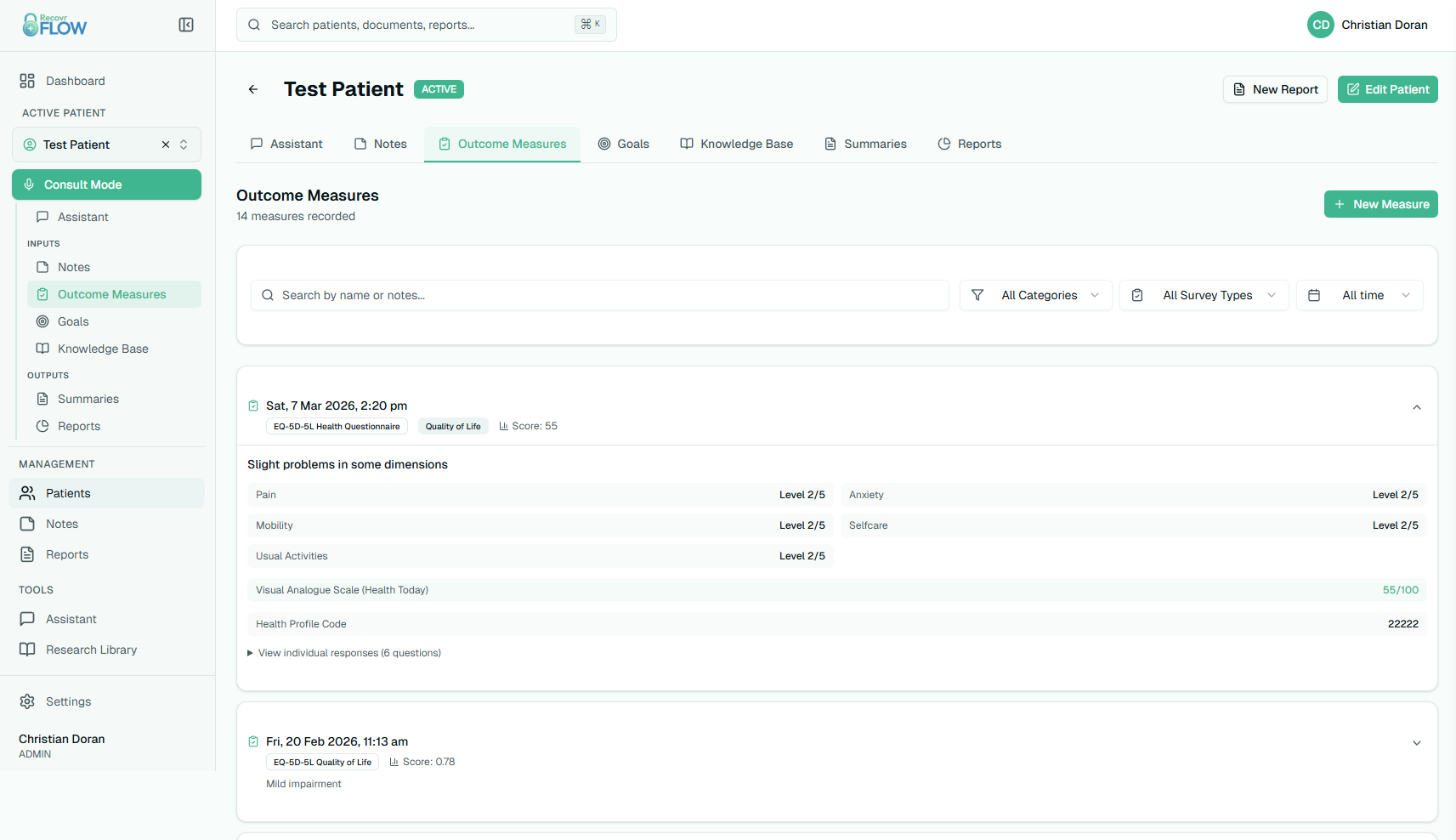Open the All time date filter
Image resolution: width=1456 pixels, height=840 pixels.
point(1359,295)
